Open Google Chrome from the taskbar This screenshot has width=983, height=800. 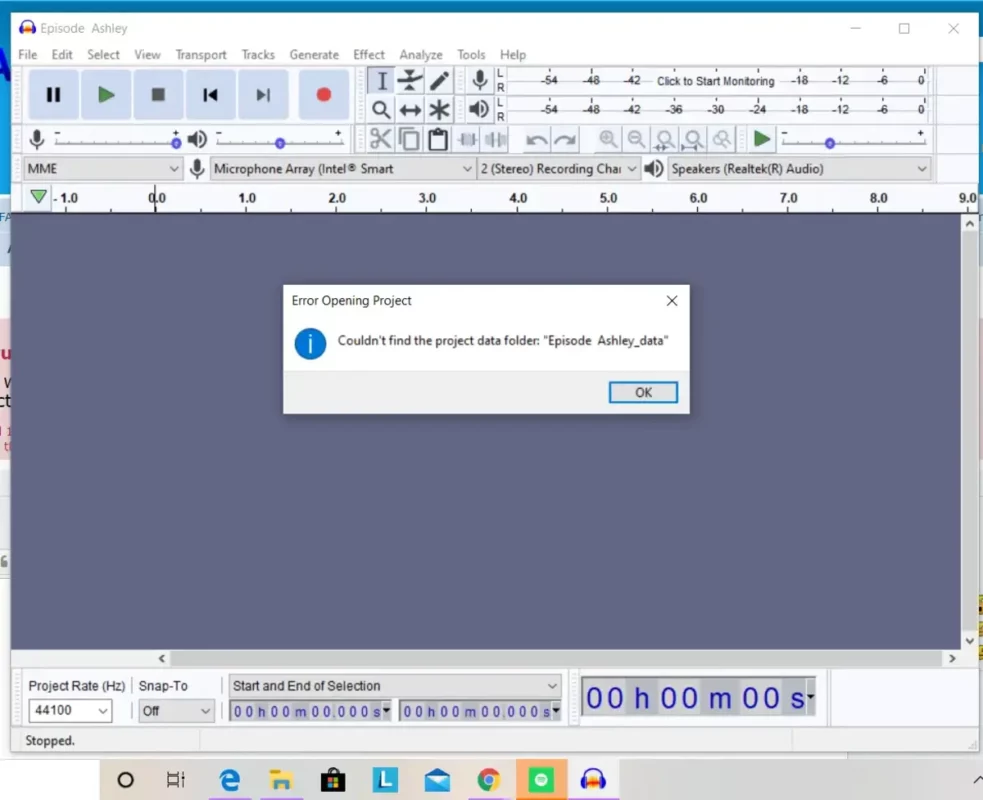(488, 779)
